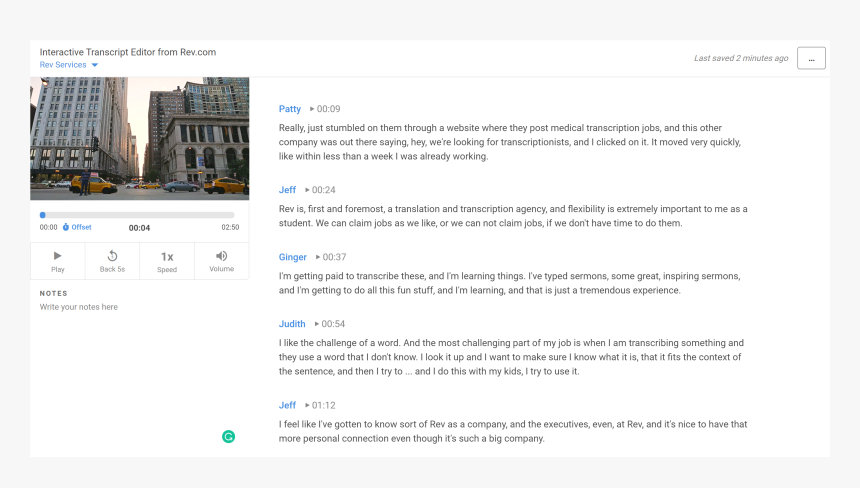Jump to timestamp 01:12
The image size is (860, 488).
coord(320,405)
